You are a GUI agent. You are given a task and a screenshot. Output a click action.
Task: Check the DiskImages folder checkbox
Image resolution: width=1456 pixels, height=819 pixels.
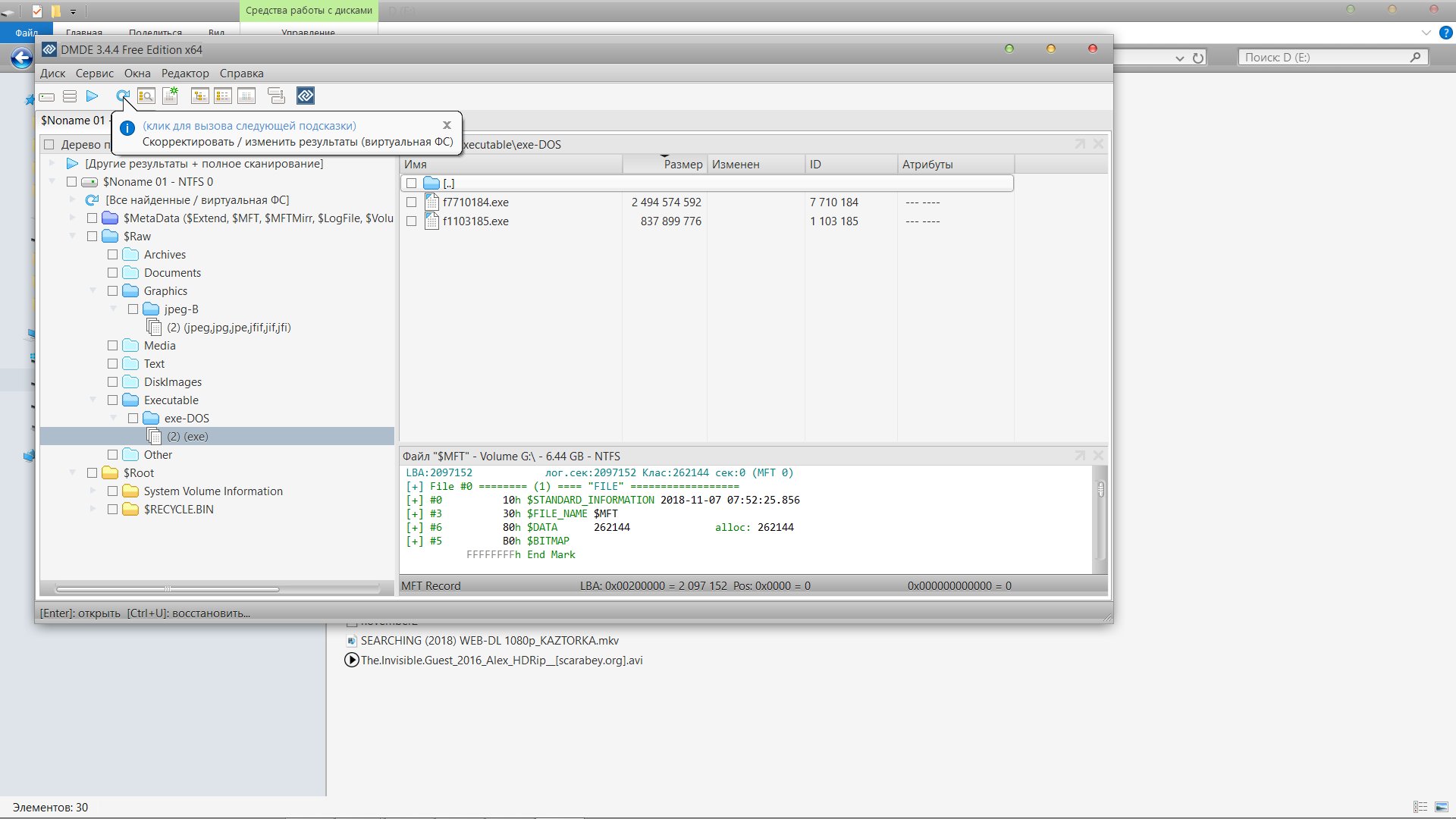(x=112, y=382)
